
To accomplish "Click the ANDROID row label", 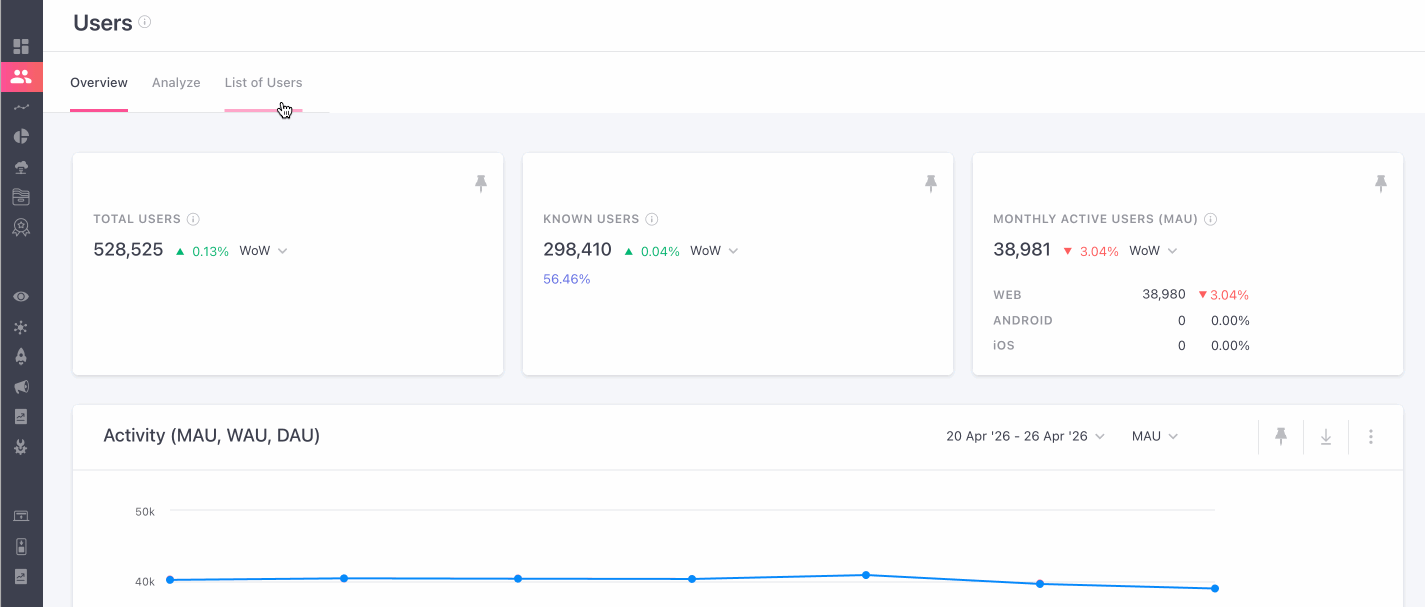I will (x=1023, y=321).
